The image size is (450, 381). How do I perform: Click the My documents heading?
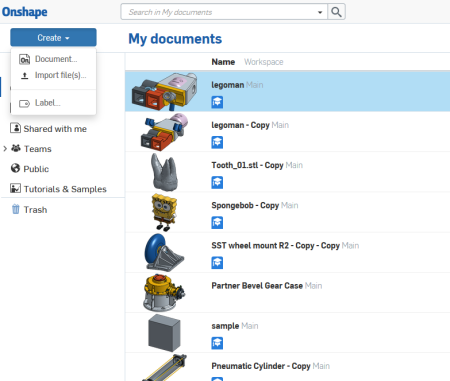[175, 39]
